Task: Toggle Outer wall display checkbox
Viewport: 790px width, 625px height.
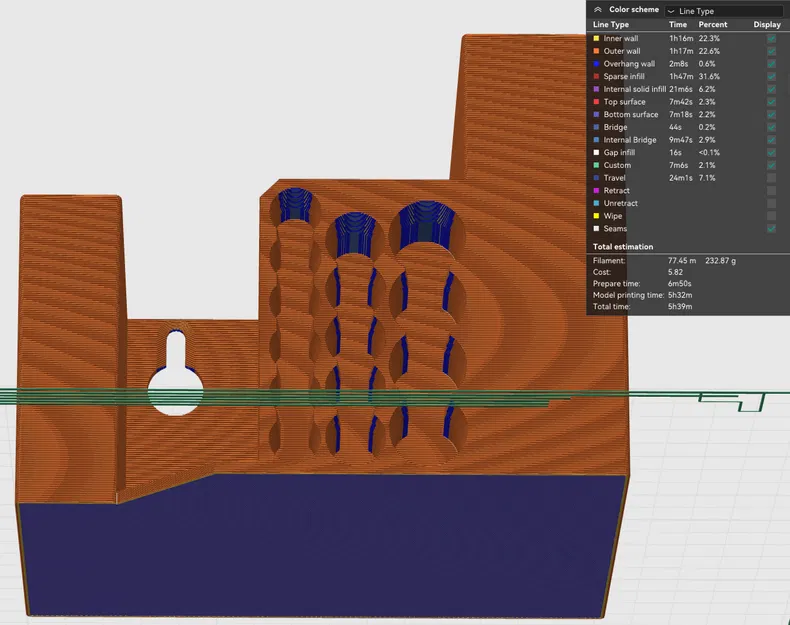Action: tap(771, 51)
